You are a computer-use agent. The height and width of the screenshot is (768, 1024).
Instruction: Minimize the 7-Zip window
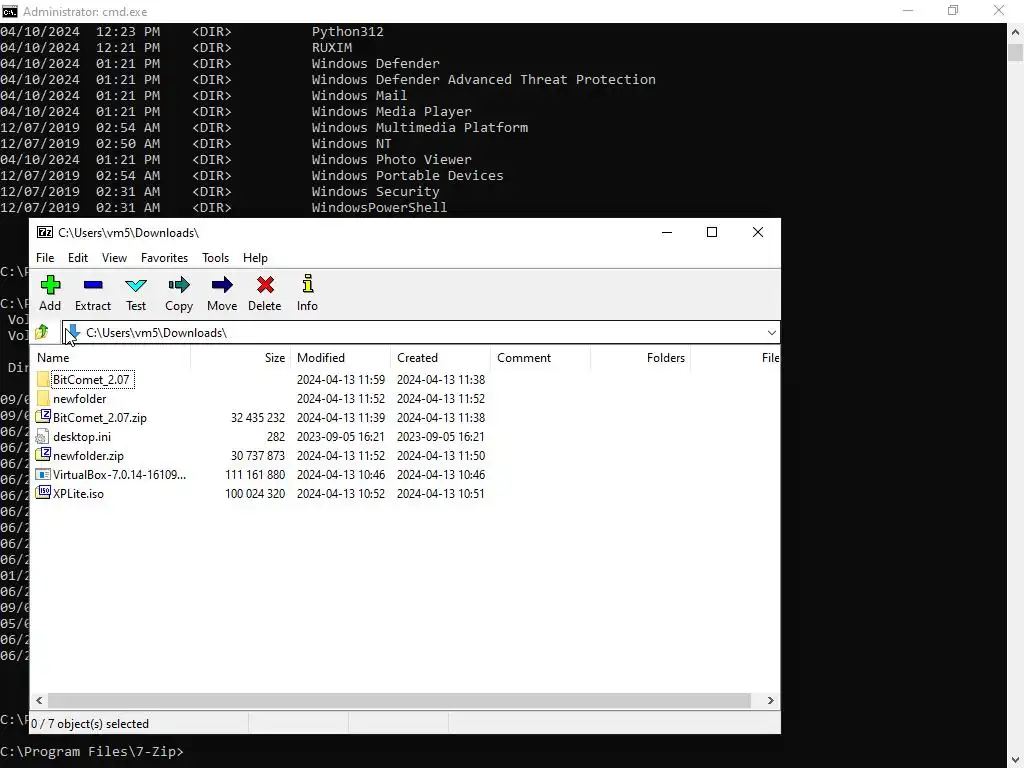tap(667, 232)
